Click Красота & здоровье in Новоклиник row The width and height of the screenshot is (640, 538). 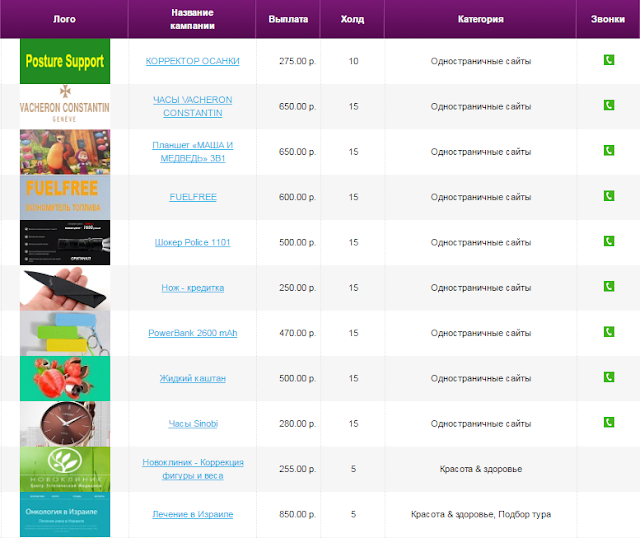481,469
